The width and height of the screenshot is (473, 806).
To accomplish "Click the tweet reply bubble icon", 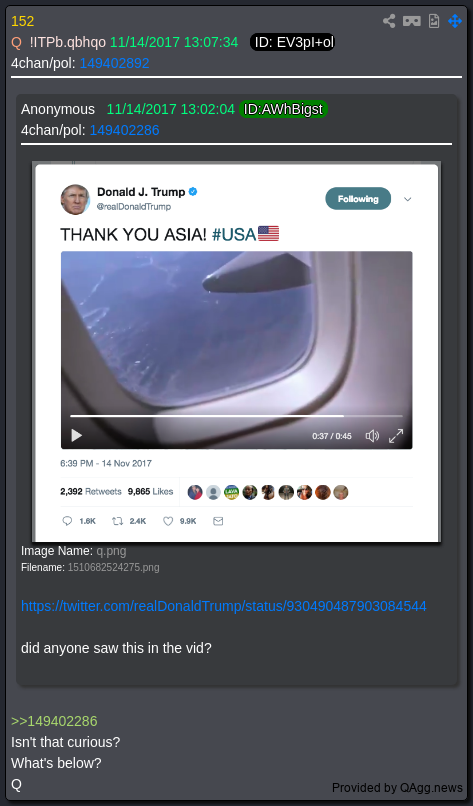I will click(67, 521).
